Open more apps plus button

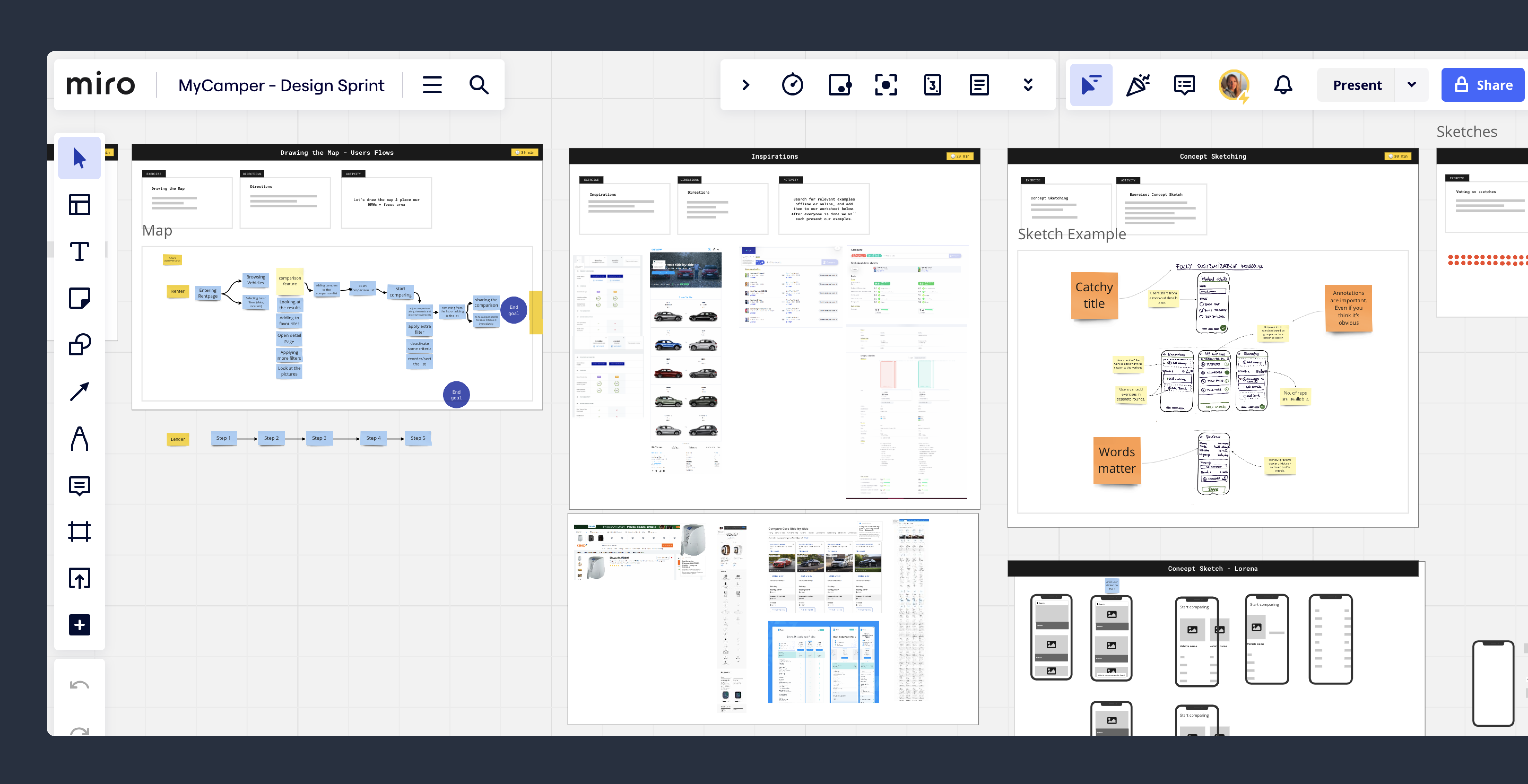(80, 625)
